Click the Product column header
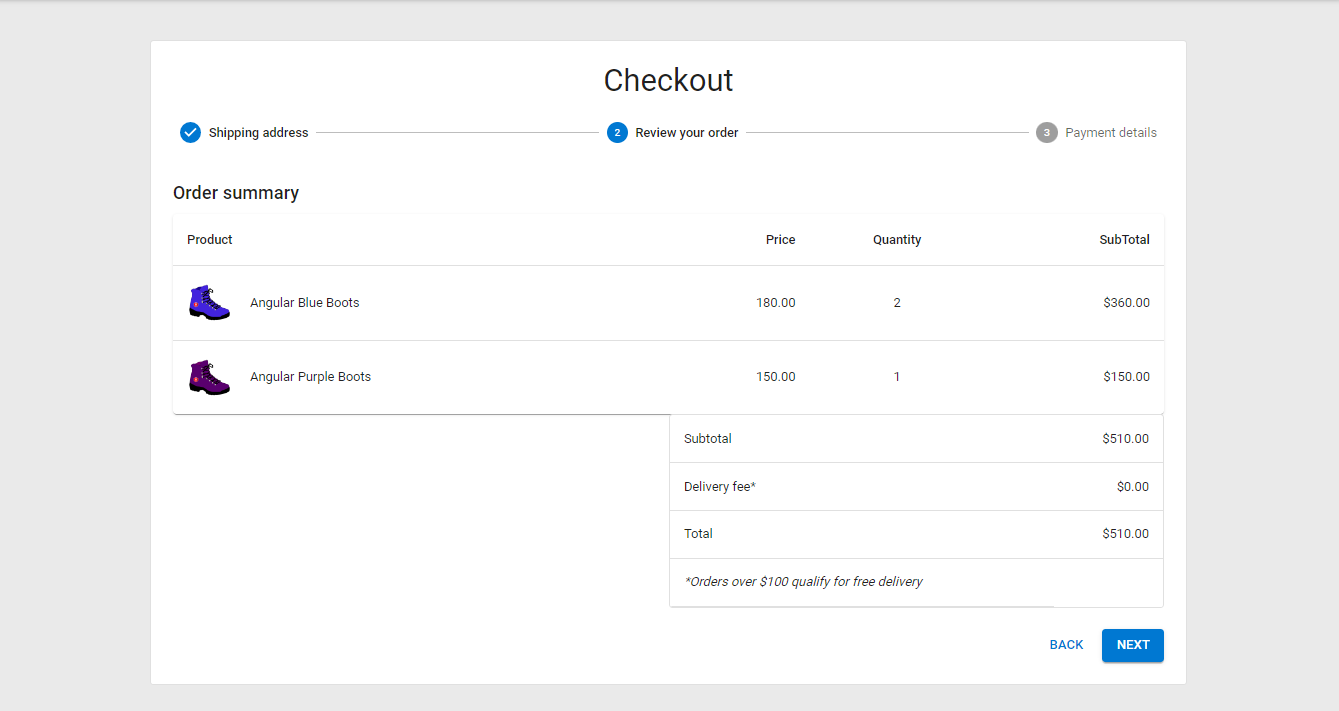This screenshot has width=1339, height=711. [210, 240]
